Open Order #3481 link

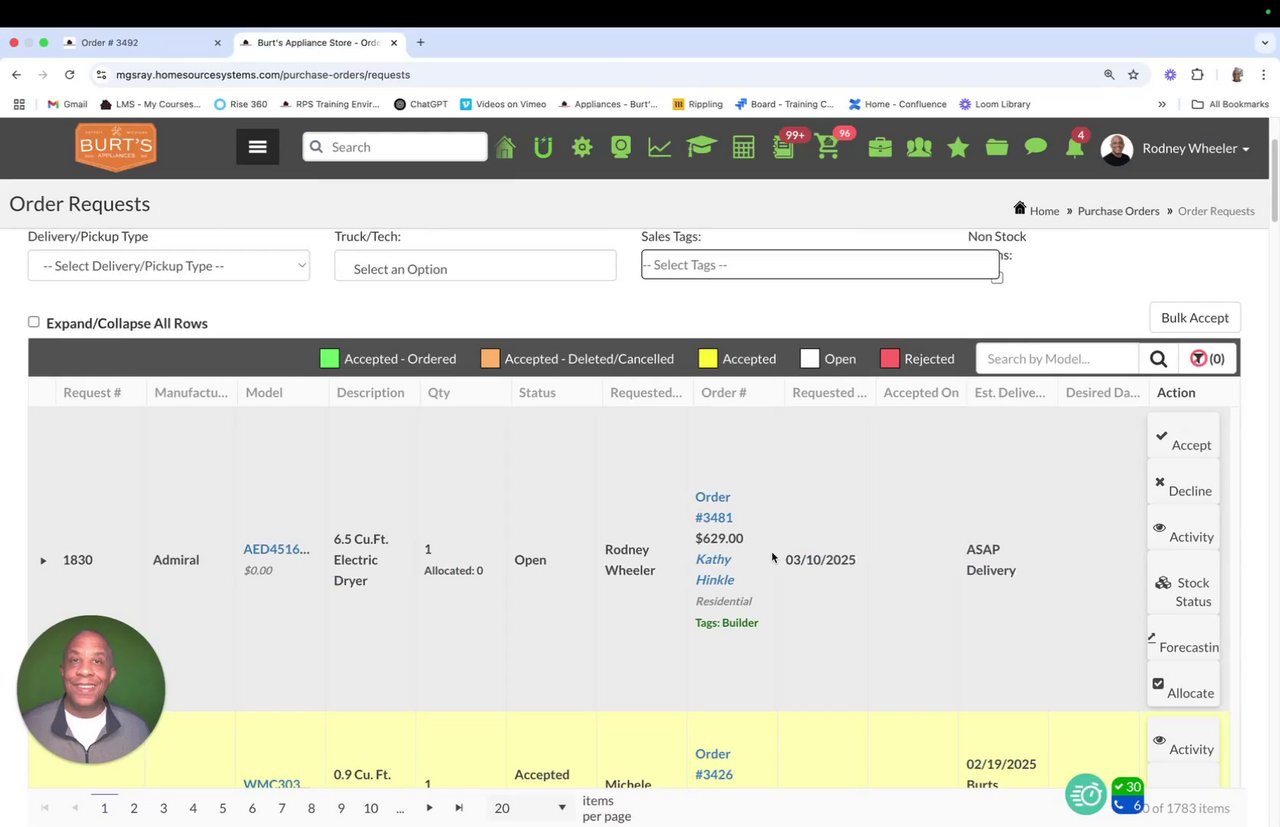(714, 507)
